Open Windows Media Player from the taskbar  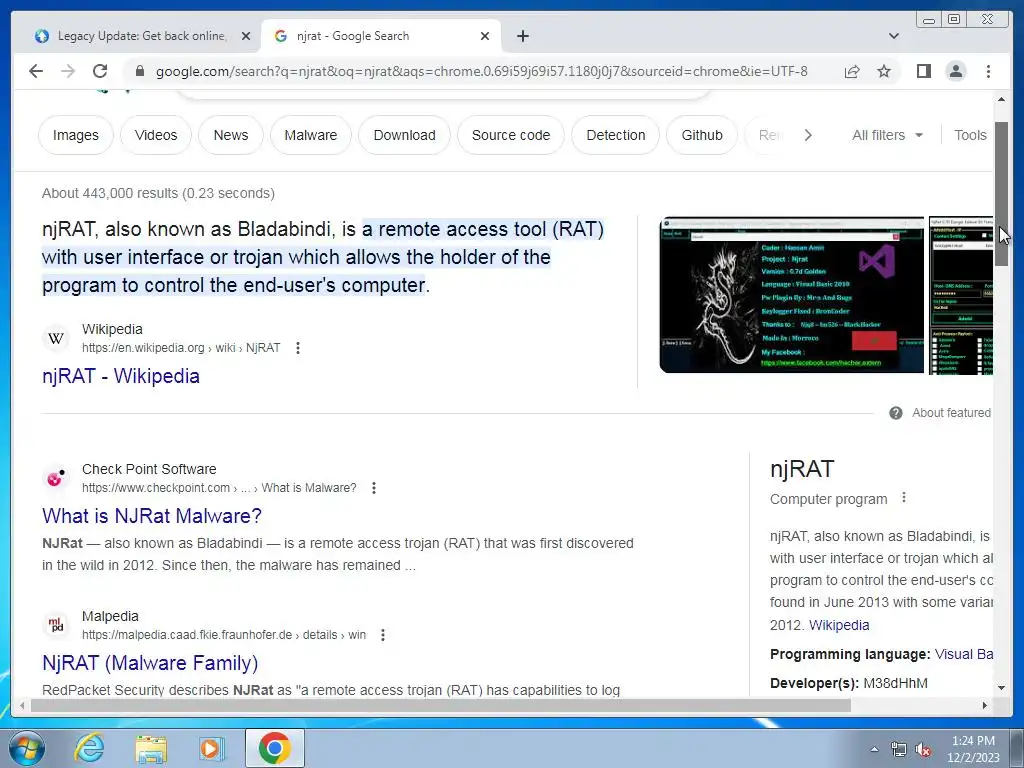(212, 748)
